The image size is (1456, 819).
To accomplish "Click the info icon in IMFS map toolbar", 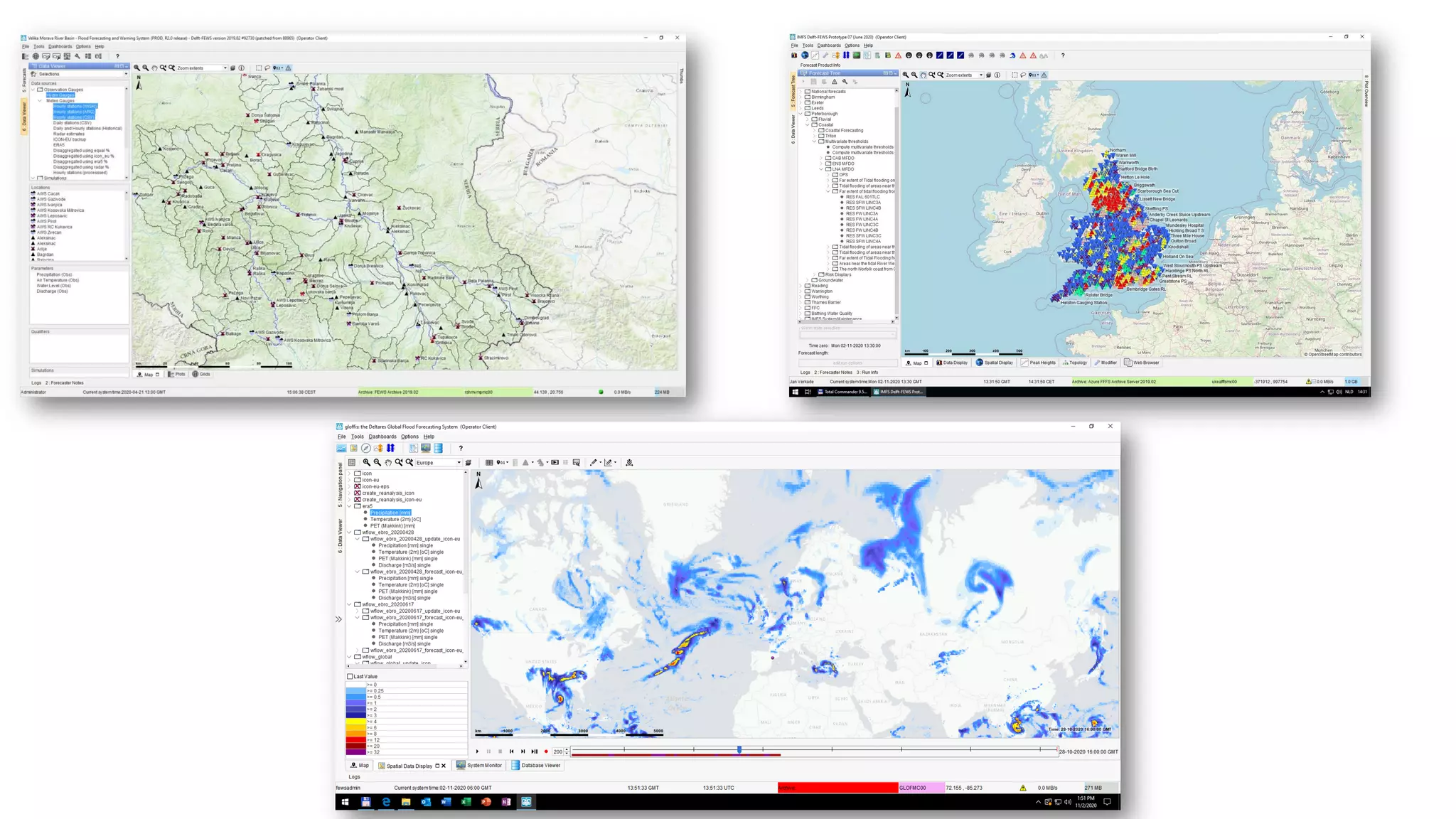I will click(x=997, y=75).
